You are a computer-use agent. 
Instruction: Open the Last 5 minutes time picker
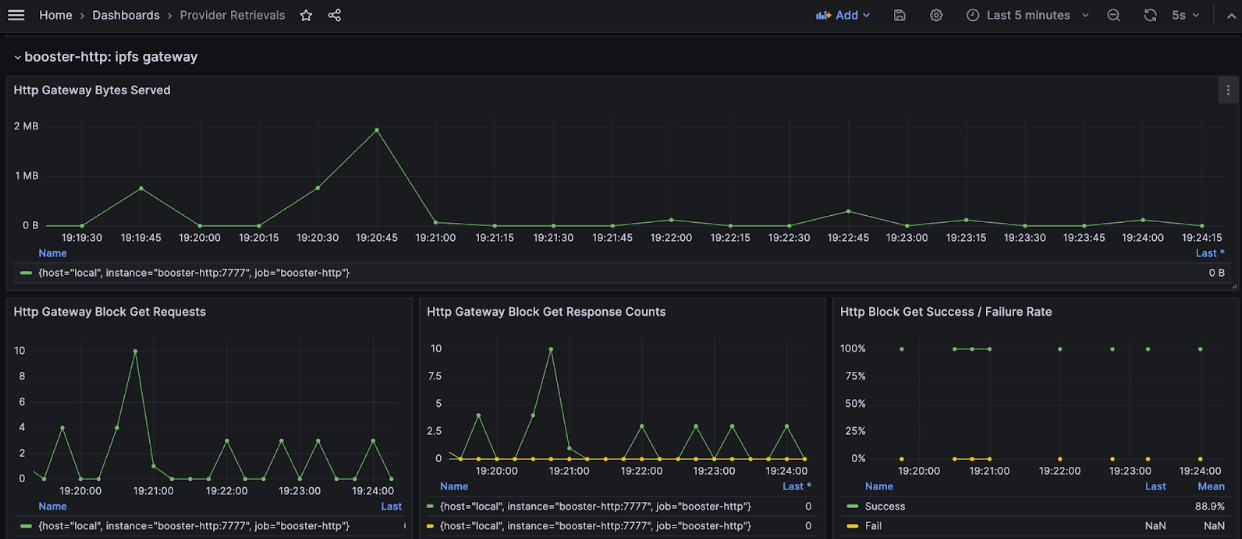click(1027, 15)
